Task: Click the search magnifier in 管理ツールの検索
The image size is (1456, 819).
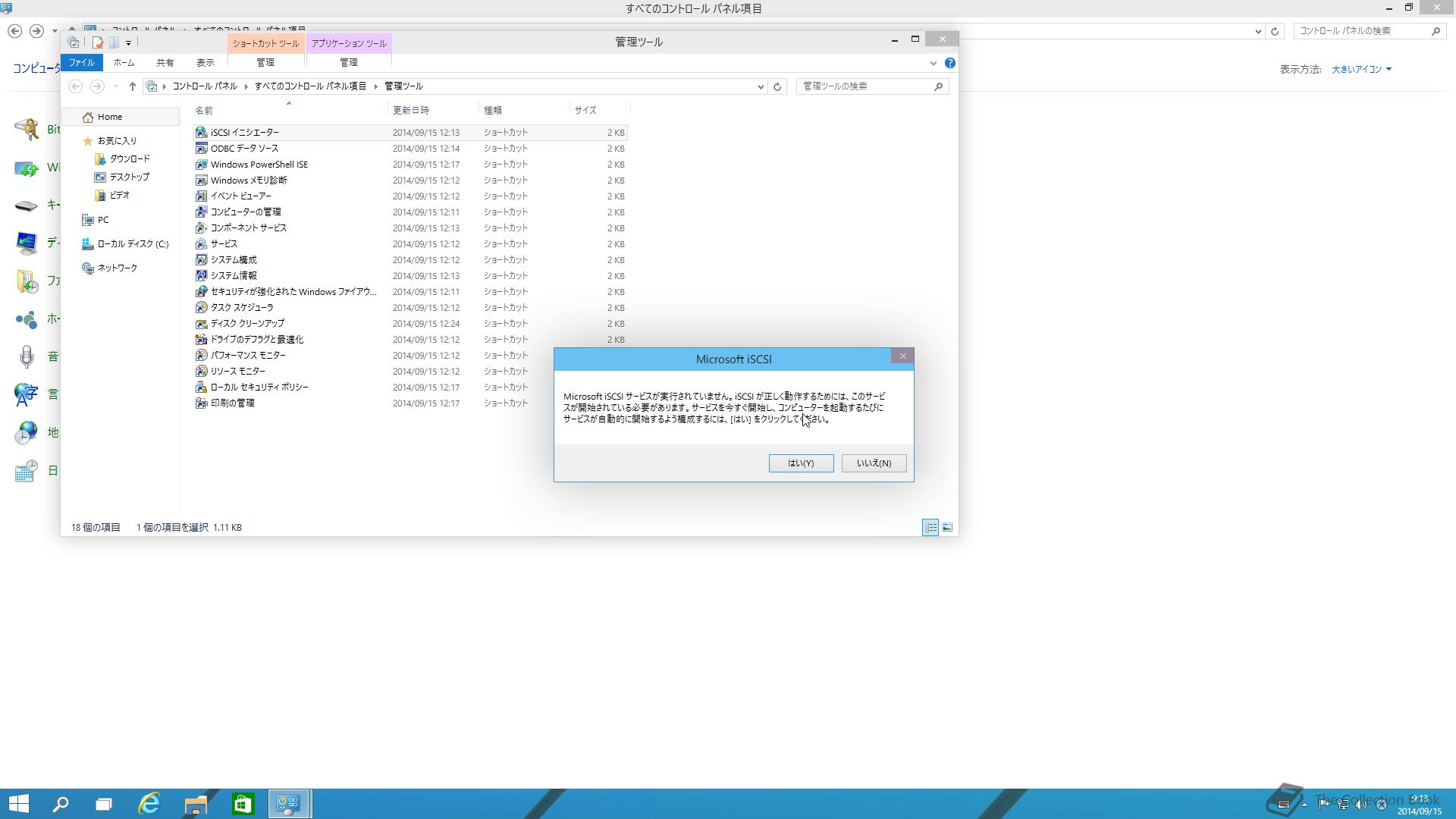Action: coord(938,86)
